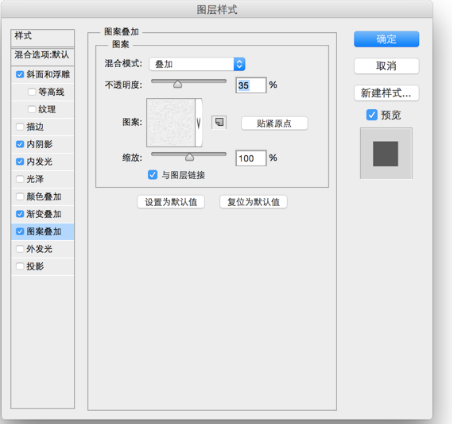
Task: Click the 取消 button
Action: [386, 66]
